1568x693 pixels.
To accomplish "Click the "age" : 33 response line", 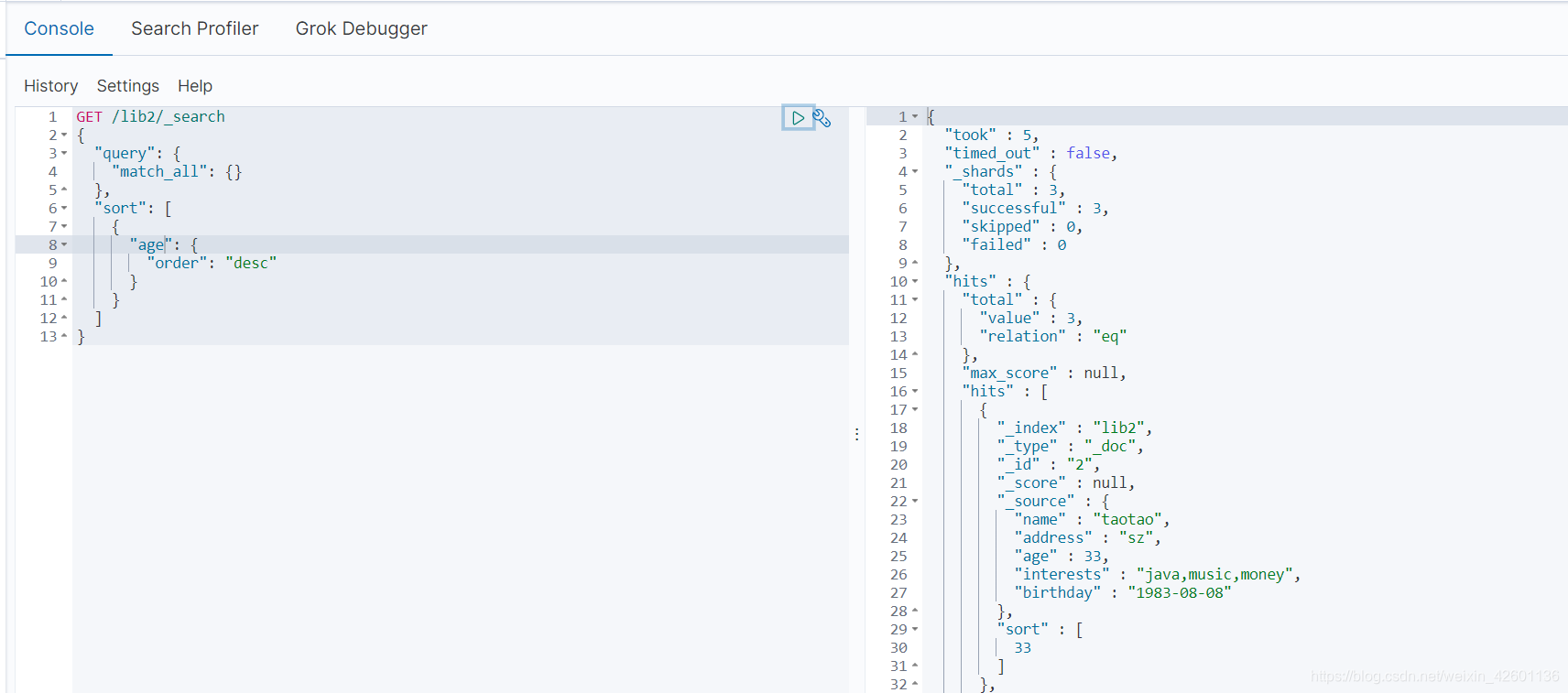I will coord(1062,556).
